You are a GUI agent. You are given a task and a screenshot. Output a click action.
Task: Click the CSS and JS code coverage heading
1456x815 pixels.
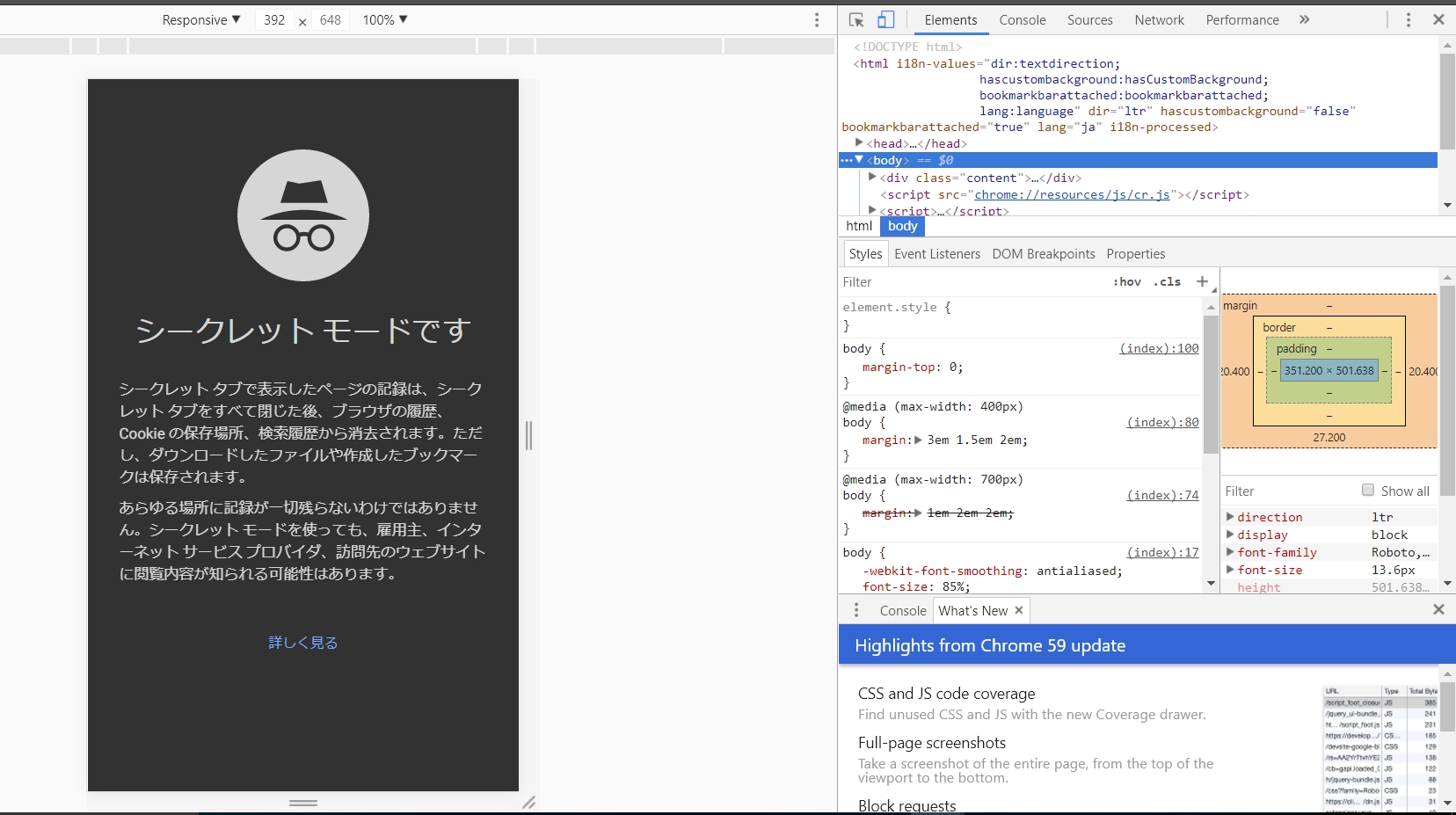(946, 694)
